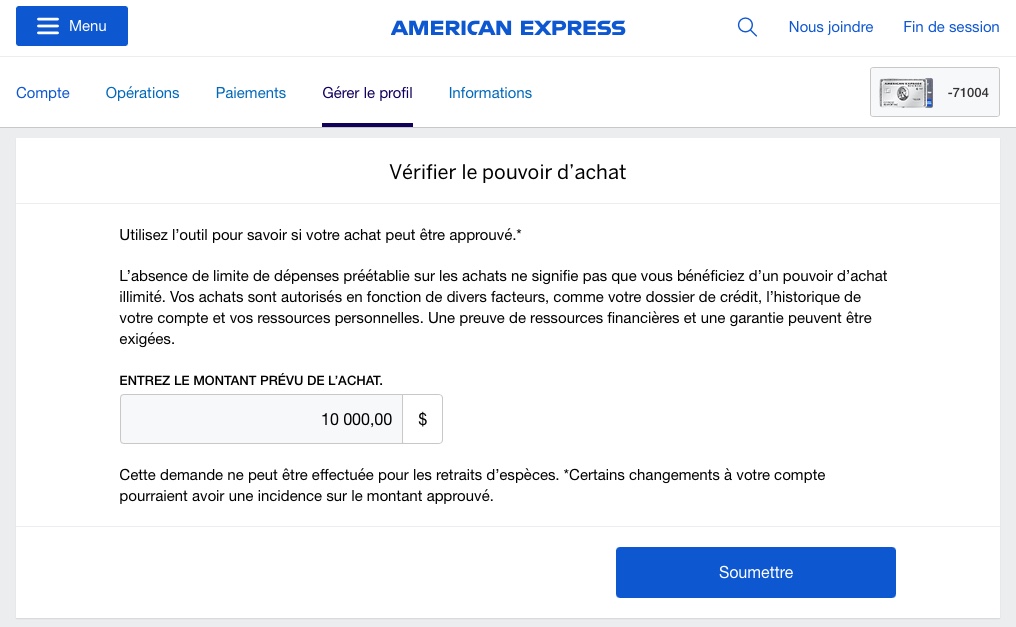Open the Informations tab
The image size is (1016, 627).
tap(490, 92)
